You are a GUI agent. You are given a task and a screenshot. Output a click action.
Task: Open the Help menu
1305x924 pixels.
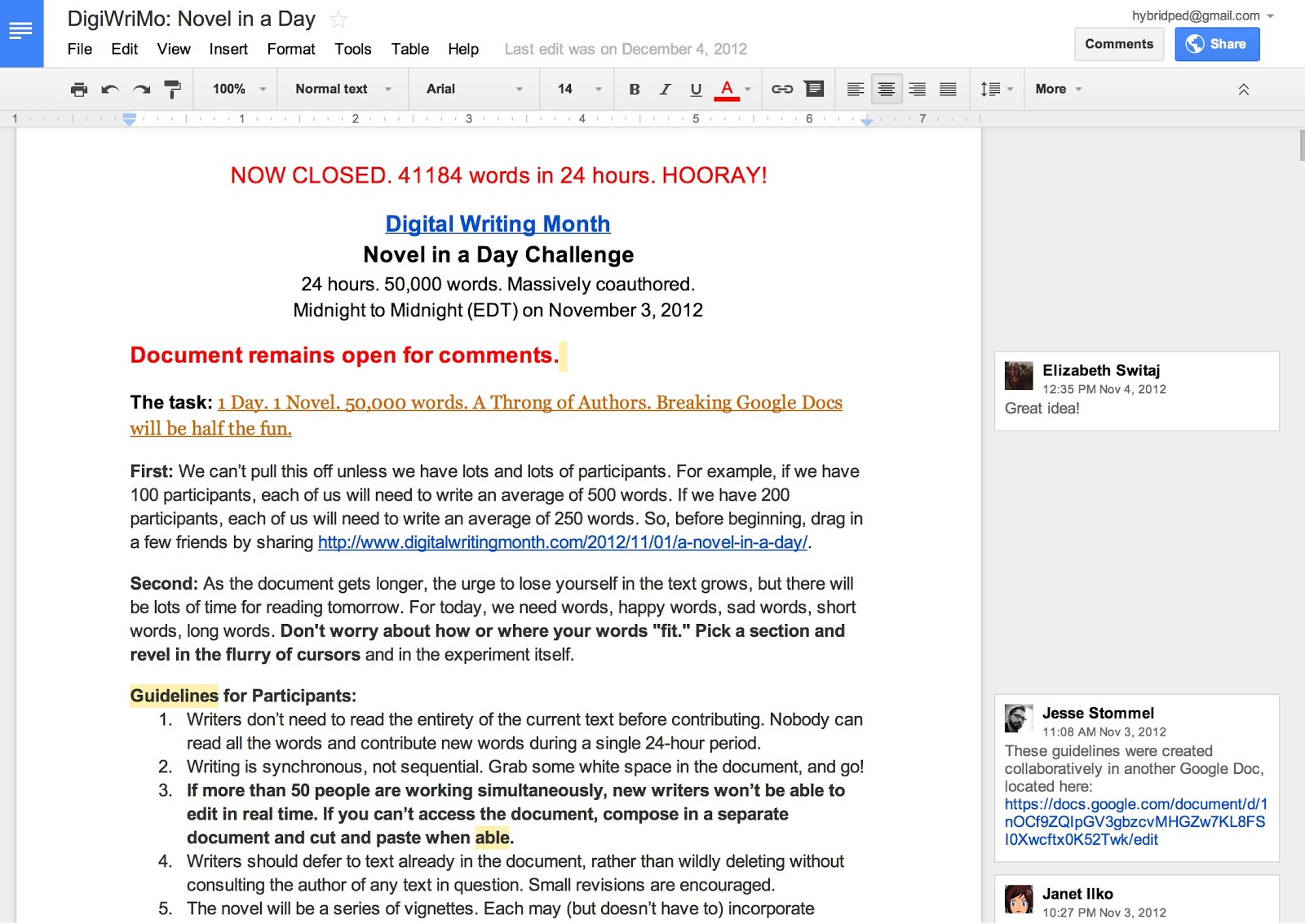click(x=463, y=49)
